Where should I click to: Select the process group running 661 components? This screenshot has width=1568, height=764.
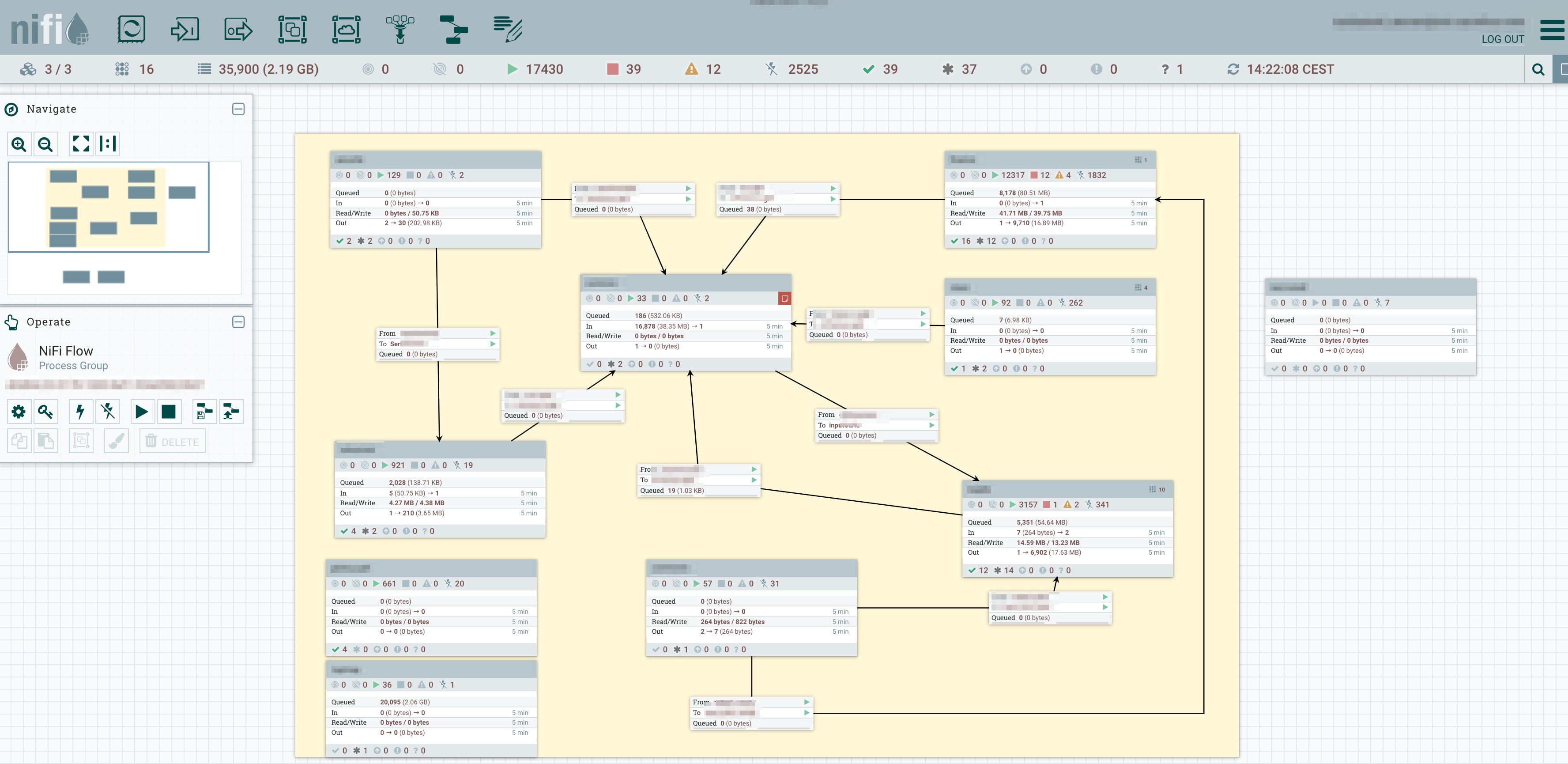431,608
